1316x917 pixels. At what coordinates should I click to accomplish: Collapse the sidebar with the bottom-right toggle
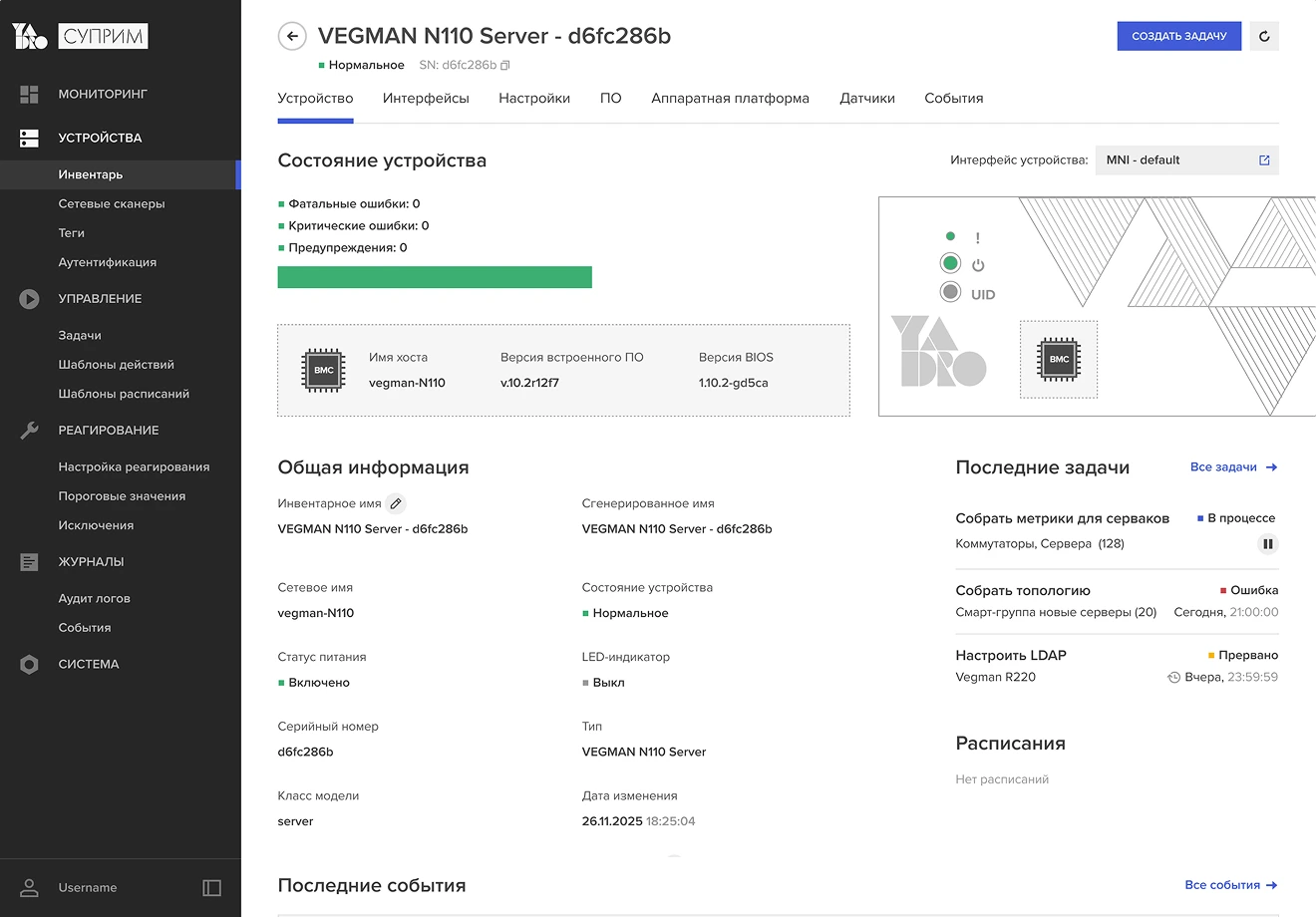[212, 887]
